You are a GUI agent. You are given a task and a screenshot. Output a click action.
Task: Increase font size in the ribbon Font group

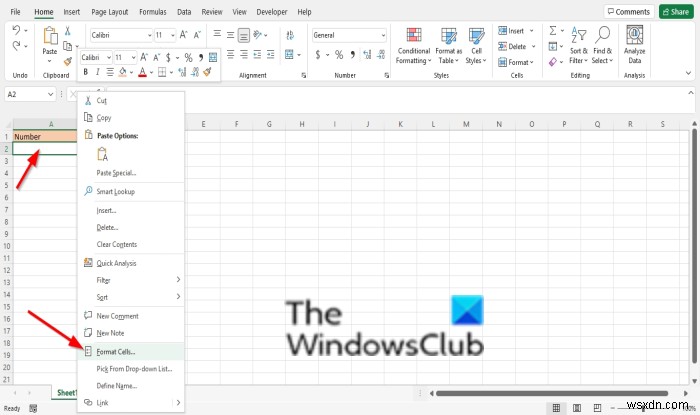click(x=183, y=35)
